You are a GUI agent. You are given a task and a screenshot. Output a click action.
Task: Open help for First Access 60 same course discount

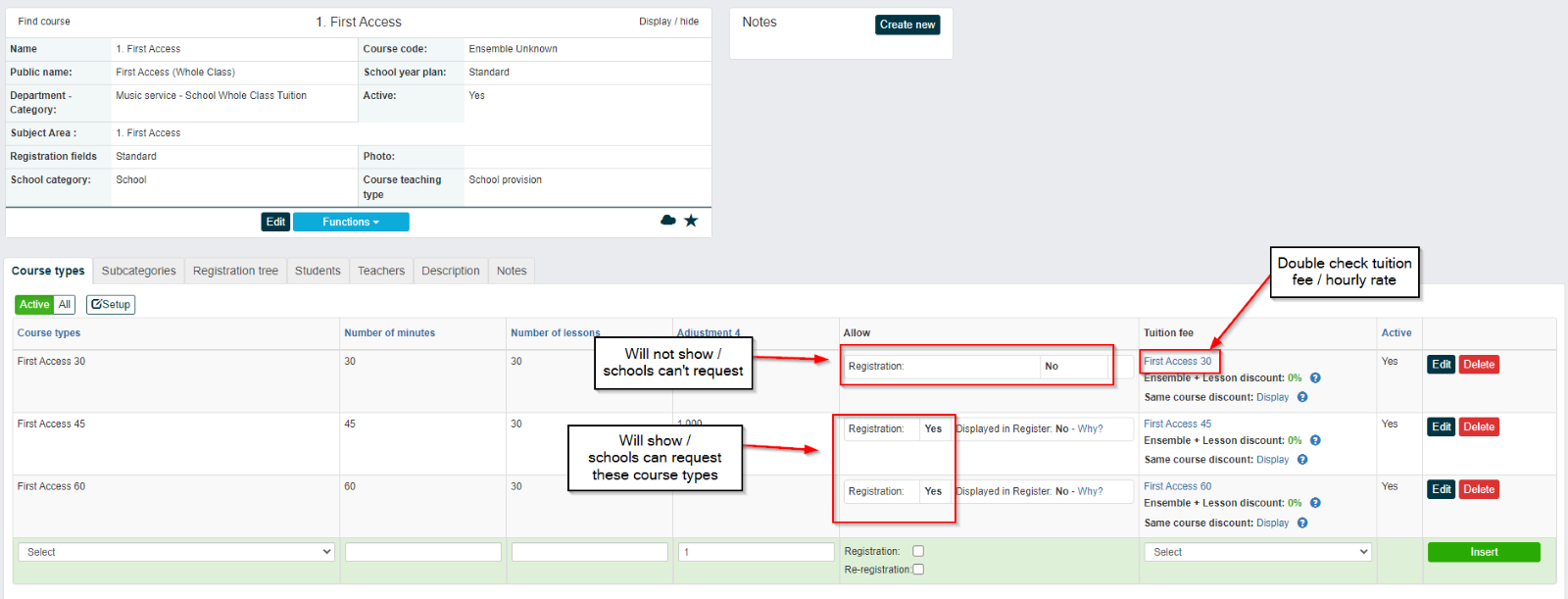coord(1302,523)
